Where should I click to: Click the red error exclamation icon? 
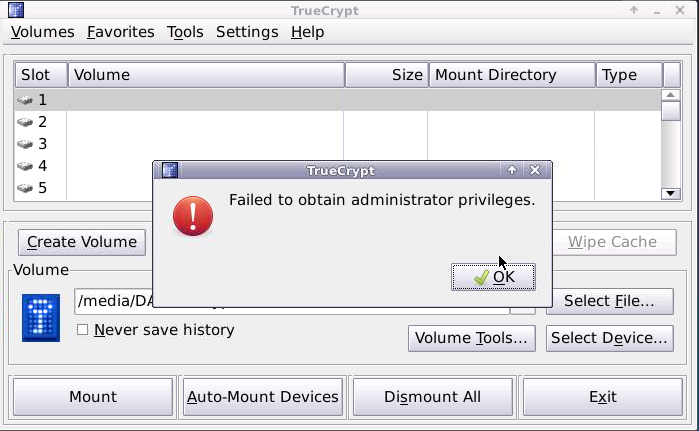click(193, 215)
